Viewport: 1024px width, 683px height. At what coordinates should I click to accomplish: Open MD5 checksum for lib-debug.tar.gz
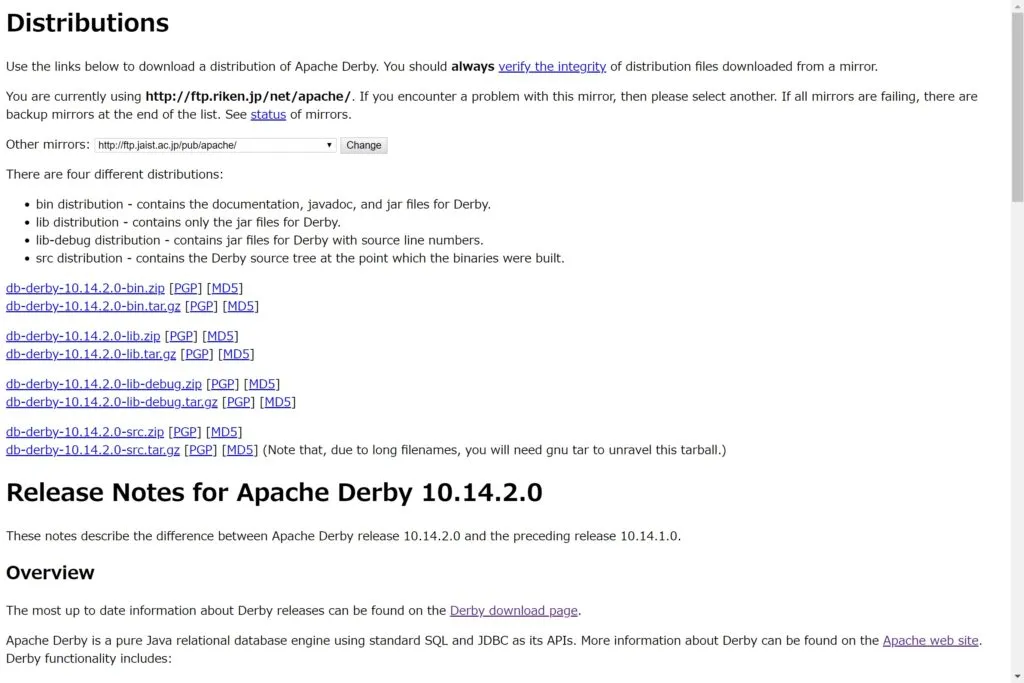[278, 402]
